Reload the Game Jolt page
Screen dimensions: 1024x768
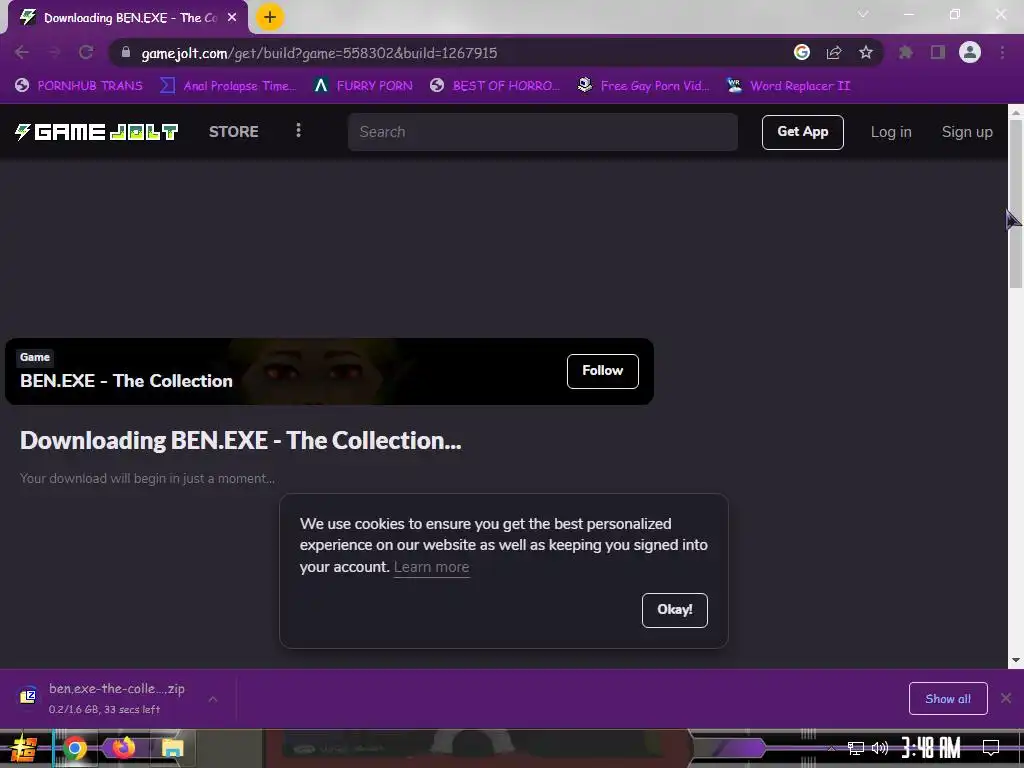tap(86, 52)
